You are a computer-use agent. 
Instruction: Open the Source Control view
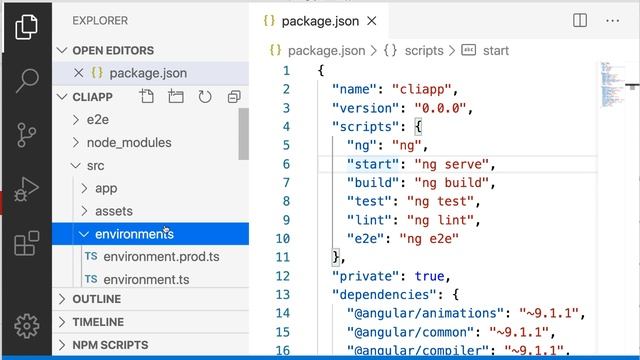tap(27, 135)
